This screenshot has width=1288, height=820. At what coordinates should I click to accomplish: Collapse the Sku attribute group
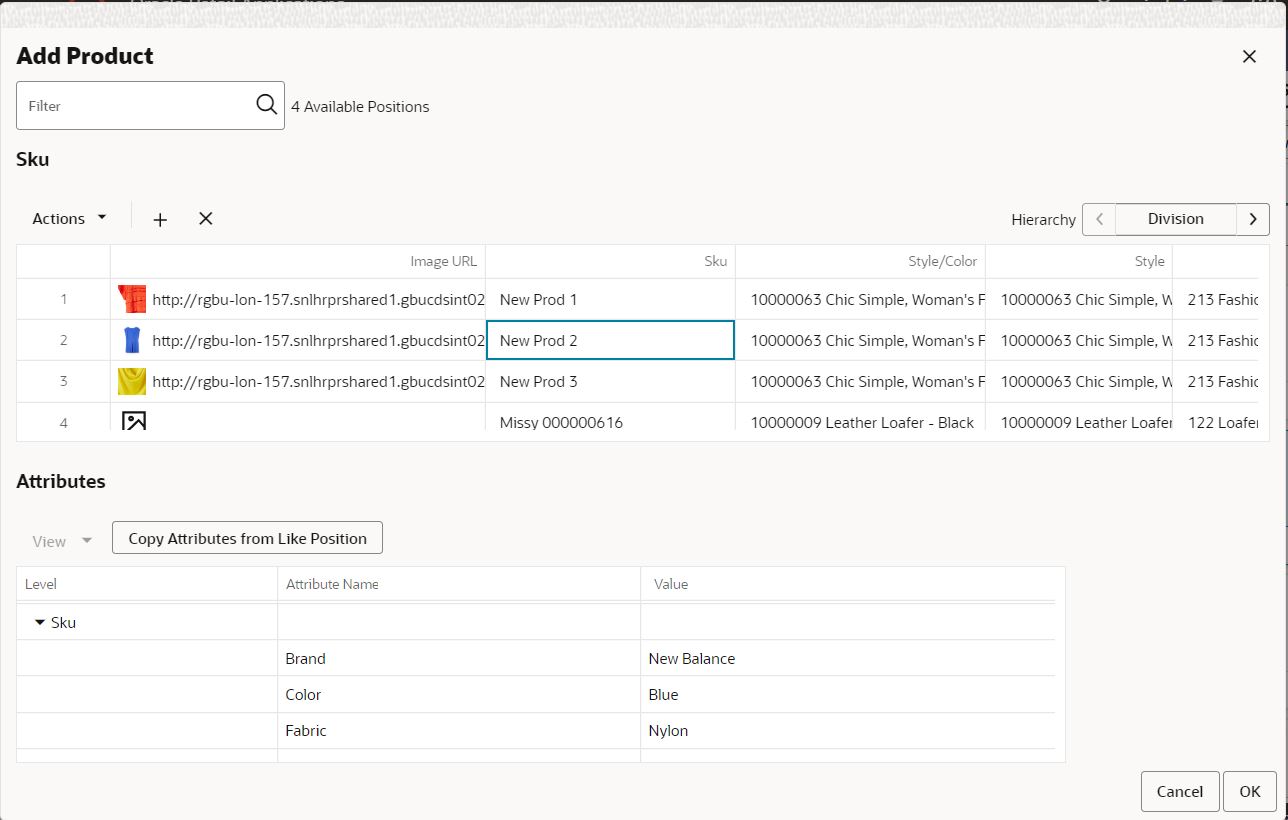[40, 622]
